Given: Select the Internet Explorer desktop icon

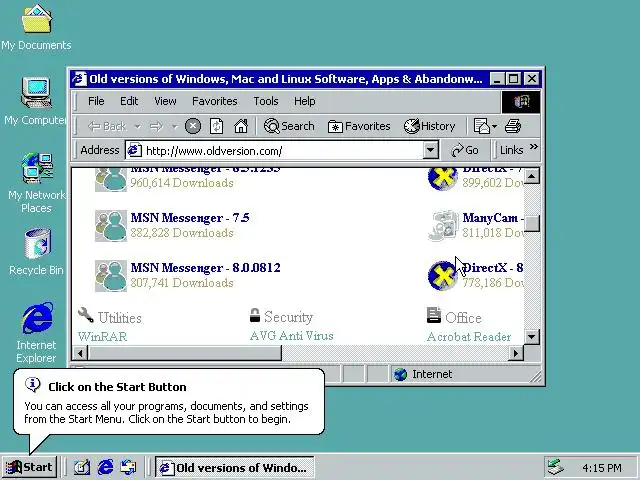Looking at the screenshot, I should 36,332.
